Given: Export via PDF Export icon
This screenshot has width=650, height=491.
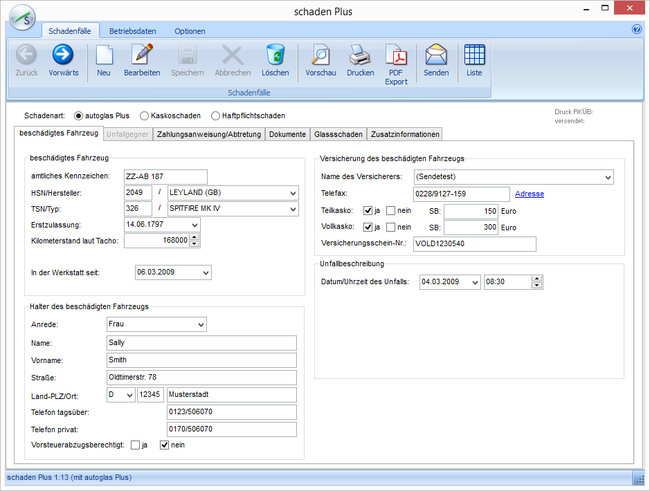Looking at the screenshot, I should coord(396,55).
